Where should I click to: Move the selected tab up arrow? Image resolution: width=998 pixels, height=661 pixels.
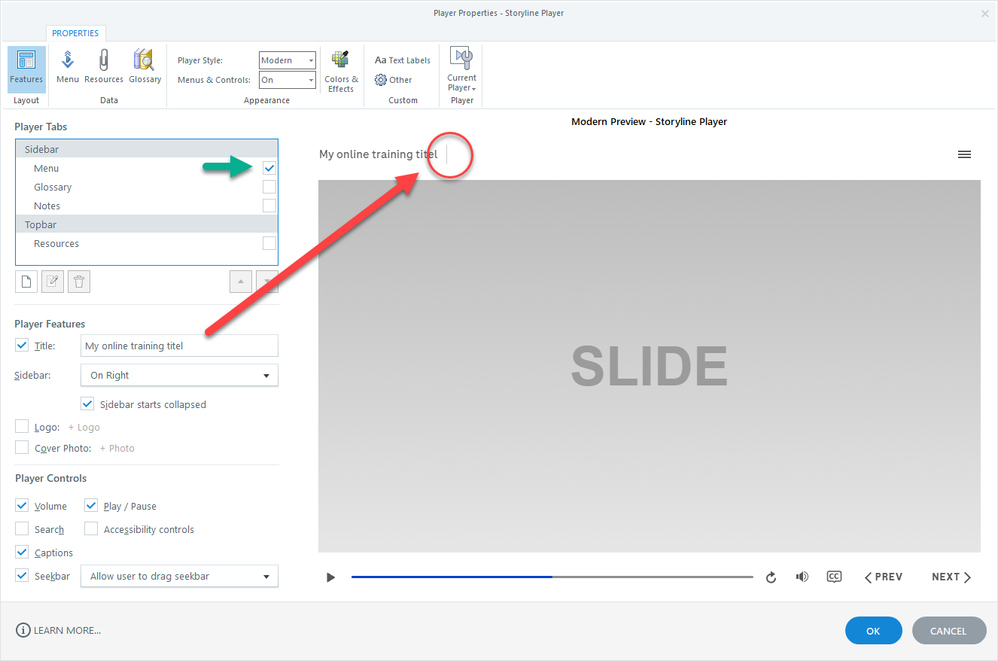point(241,281)
